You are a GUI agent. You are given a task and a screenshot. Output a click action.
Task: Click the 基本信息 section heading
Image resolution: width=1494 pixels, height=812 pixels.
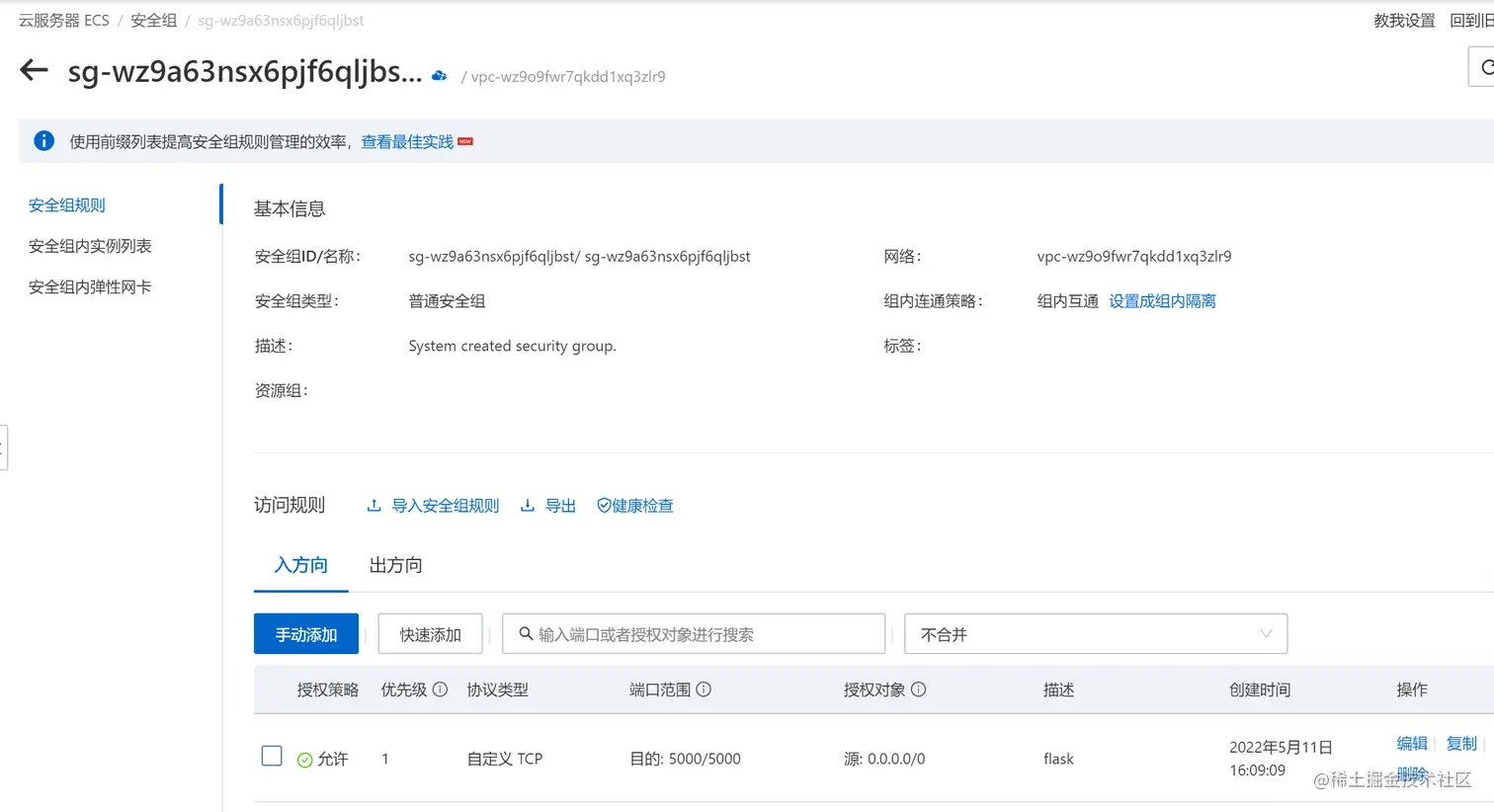290,208
